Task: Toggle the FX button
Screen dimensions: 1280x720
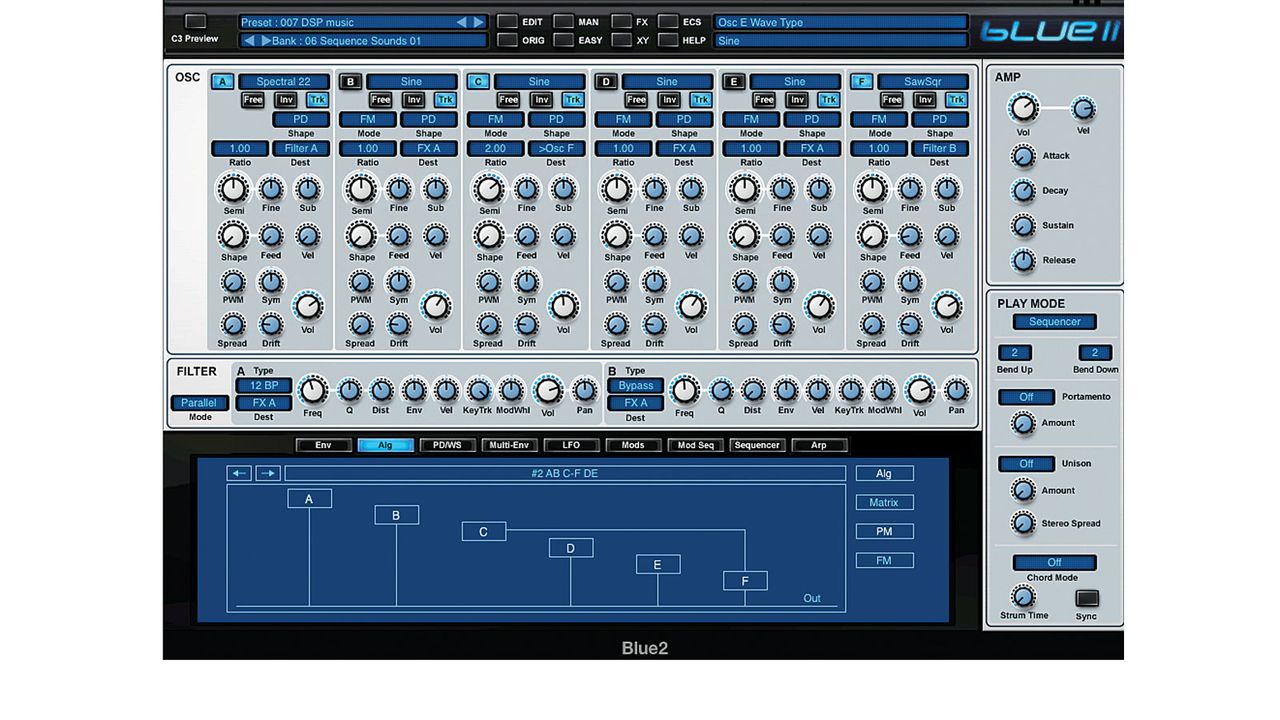Action: [621, 21]
